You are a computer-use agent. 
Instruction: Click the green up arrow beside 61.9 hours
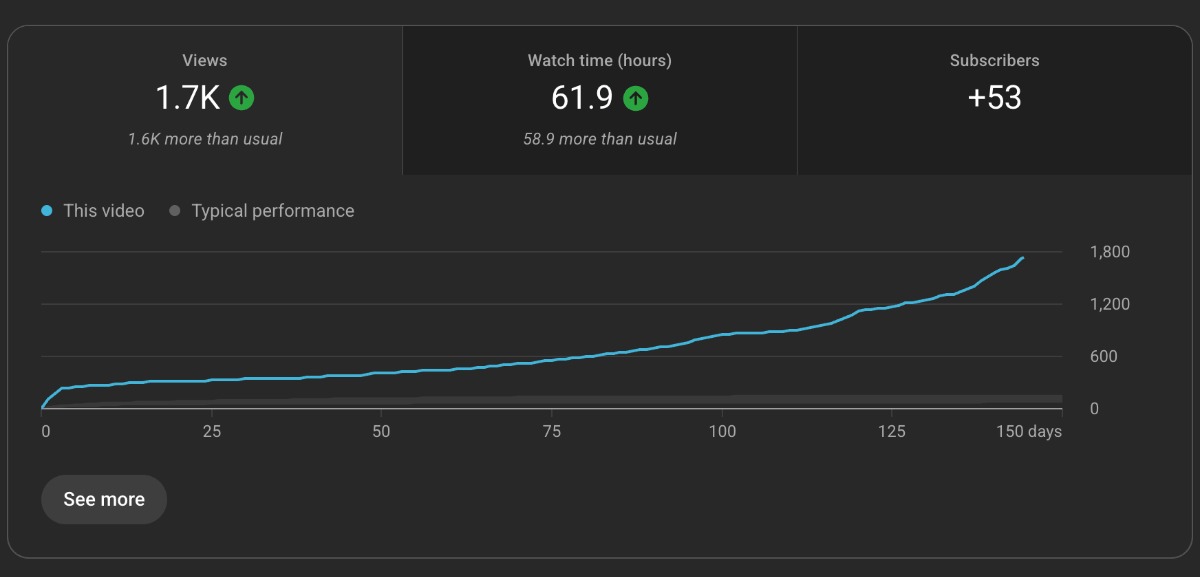tap(636, 98)
